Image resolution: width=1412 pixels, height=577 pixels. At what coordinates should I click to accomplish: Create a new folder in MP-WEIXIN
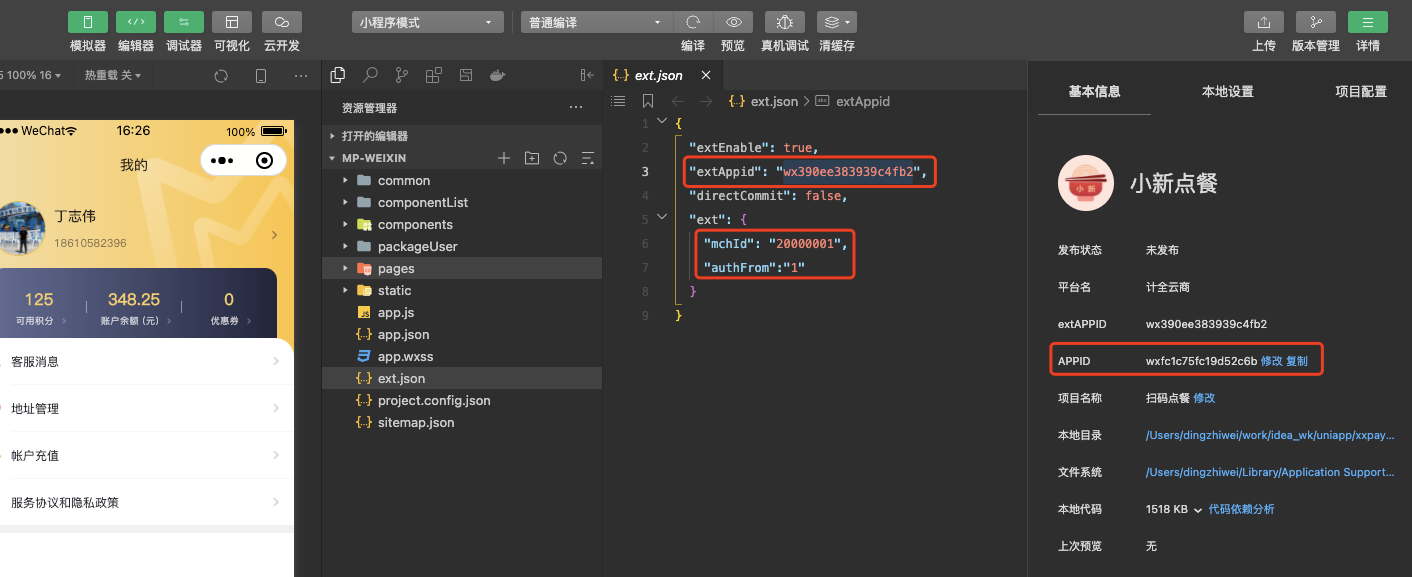(532, 158)
